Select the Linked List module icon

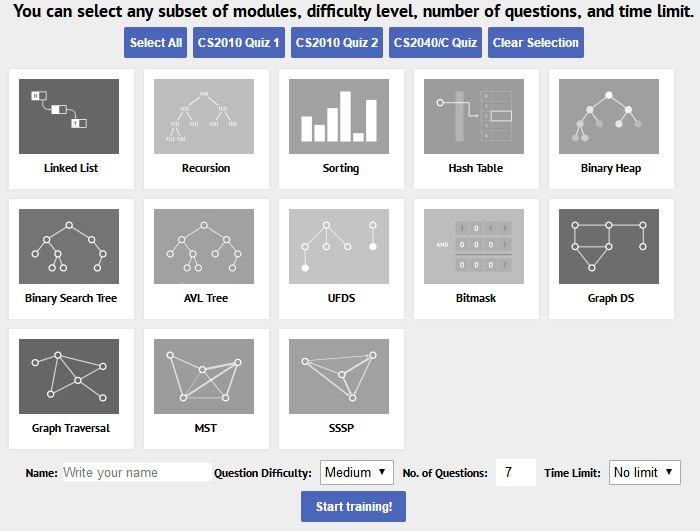[69, 117]
